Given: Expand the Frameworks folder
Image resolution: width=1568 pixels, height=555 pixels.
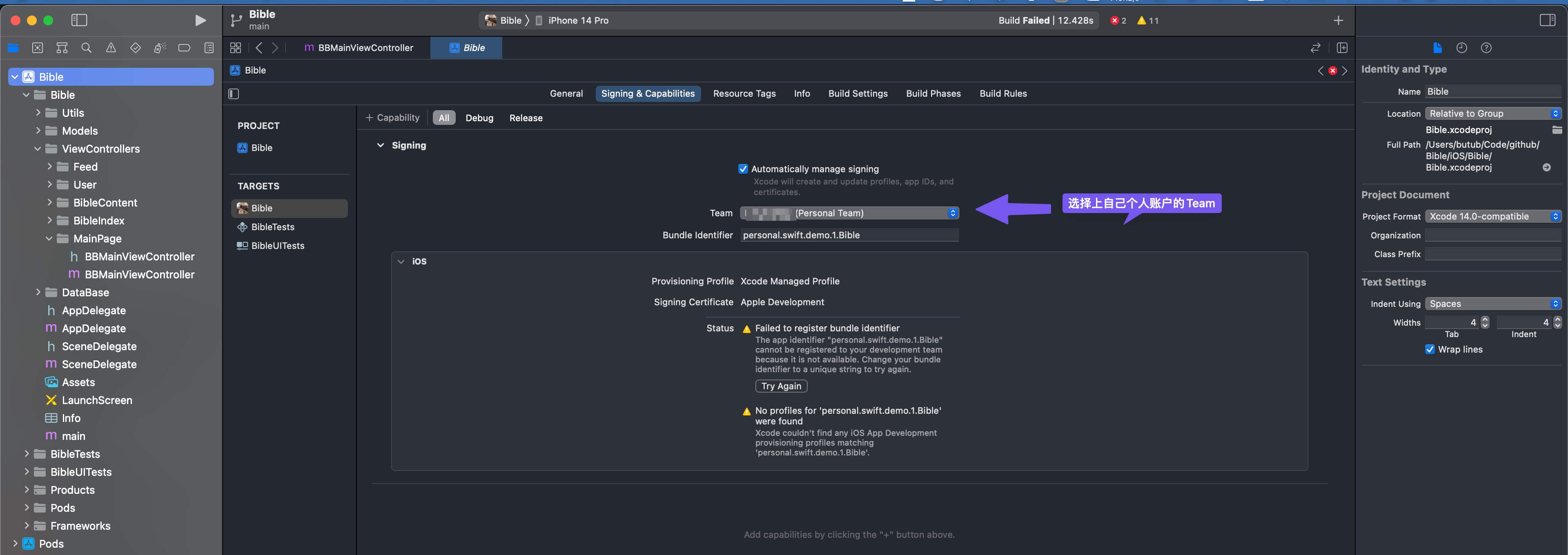Looking at the screenshot, I should click(26, 525).
